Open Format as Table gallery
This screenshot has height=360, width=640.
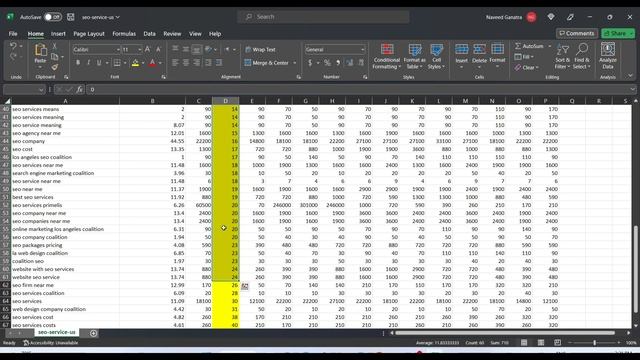tap(414, 56)
